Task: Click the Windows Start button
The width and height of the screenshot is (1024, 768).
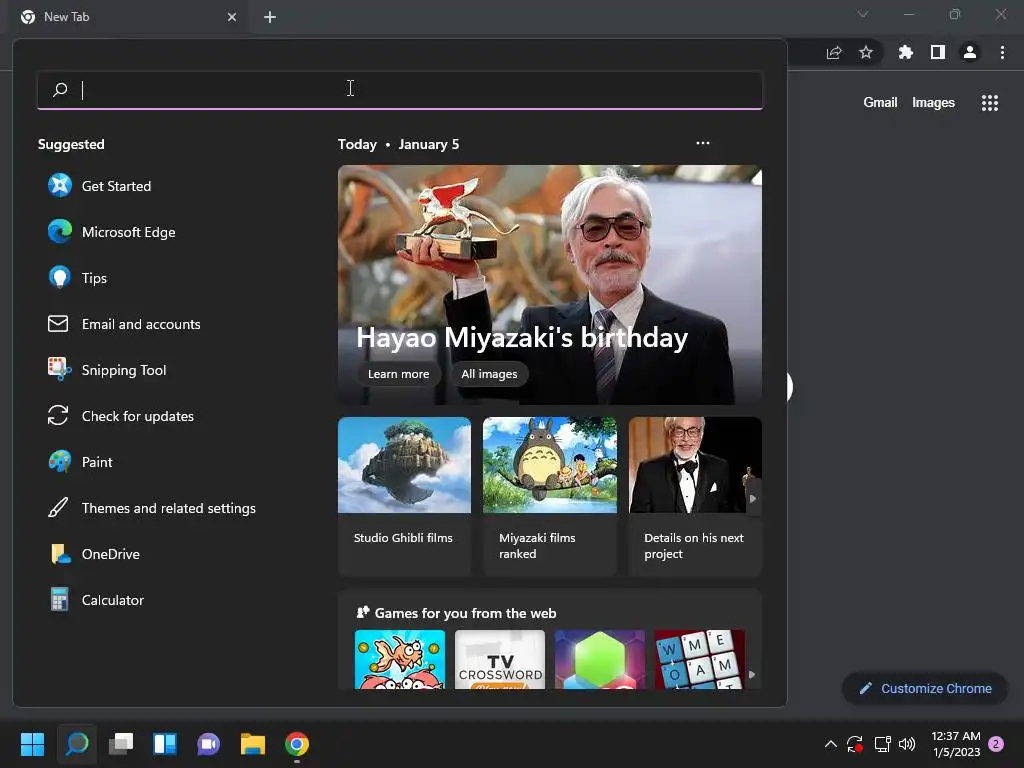Action: point(33,744)
